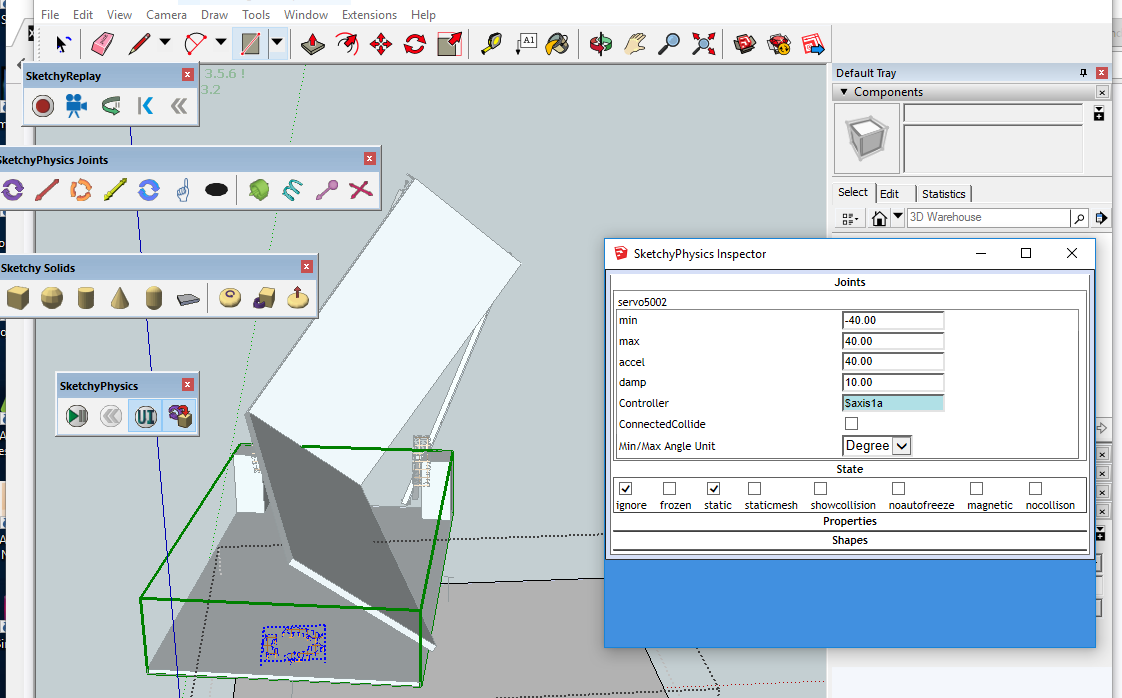Uncheck the static checkbox

click(x=713, y=489)
